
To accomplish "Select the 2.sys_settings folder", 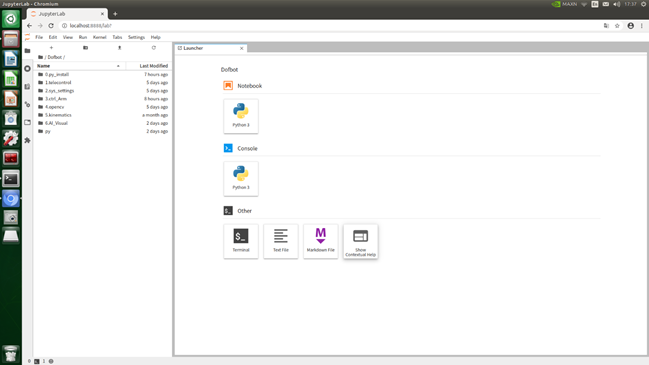I will click(102, 91).
